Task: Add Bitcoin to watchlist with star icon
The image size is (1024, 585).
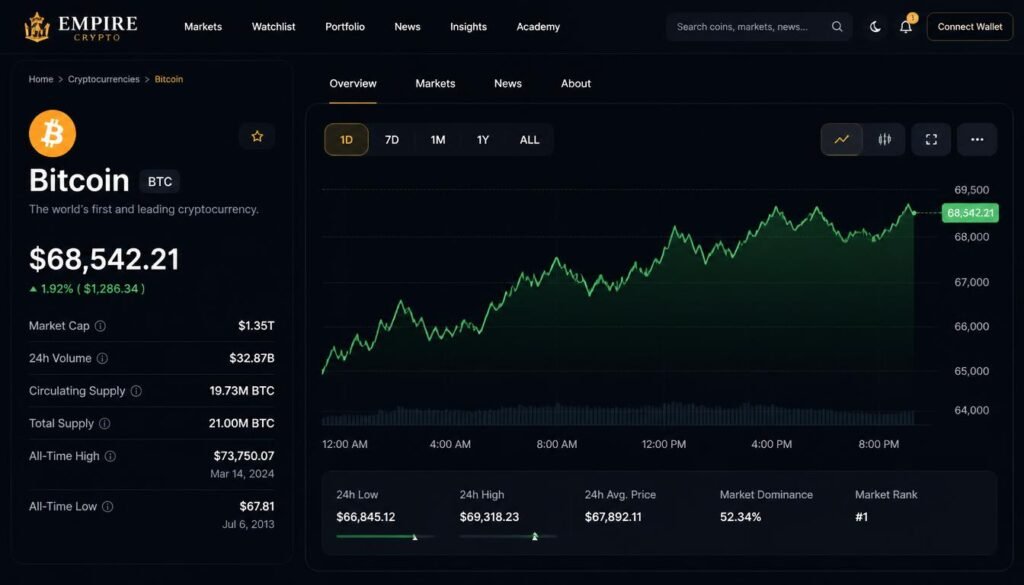Action: tap(257, 136)
